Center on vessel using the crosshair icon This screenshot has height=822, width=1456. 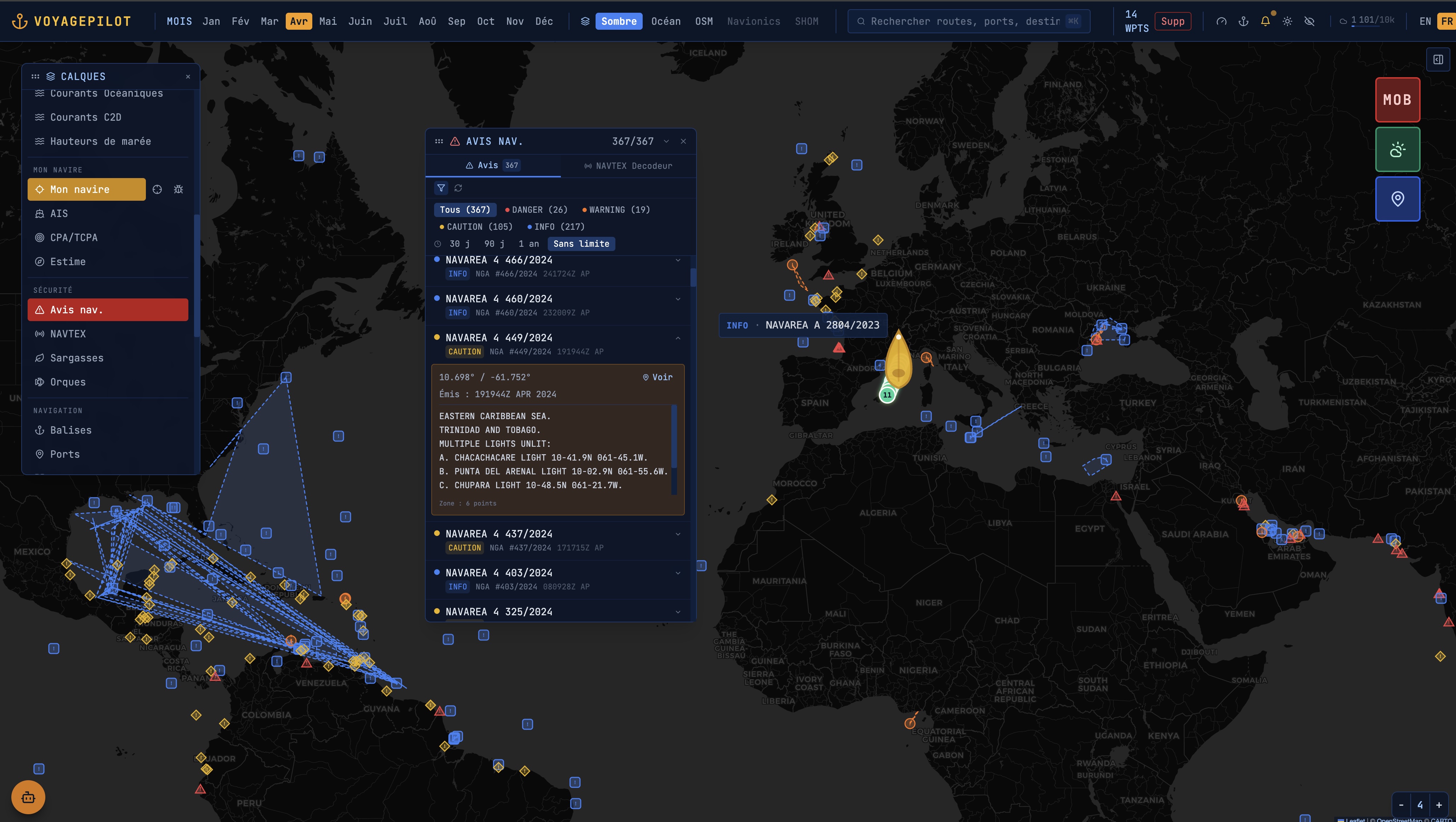[x=157, y=189]
